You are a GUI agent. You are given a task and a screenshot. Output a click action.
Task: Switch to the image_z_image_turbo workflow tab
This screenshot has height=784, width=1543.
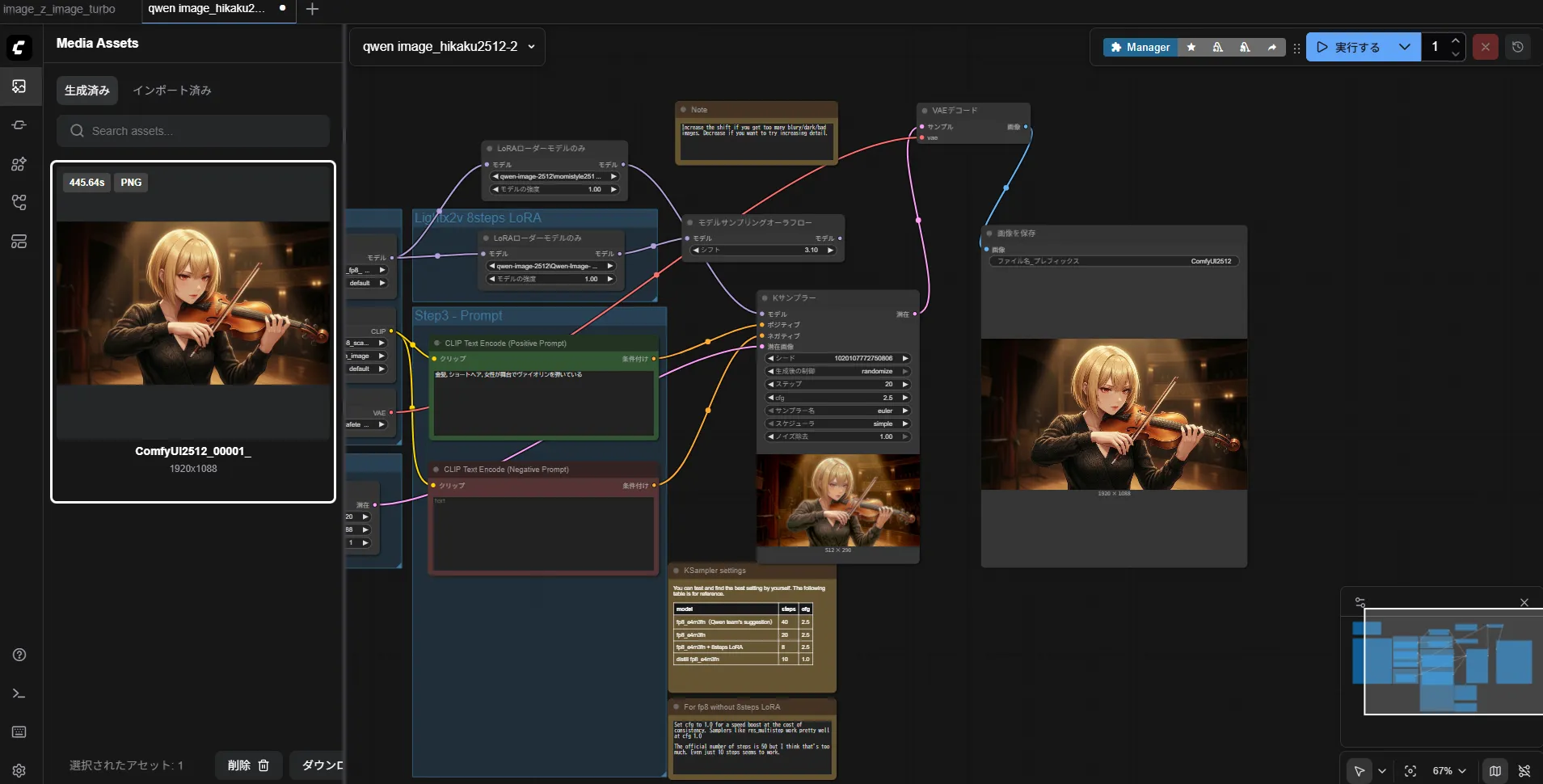click(60, 9)
